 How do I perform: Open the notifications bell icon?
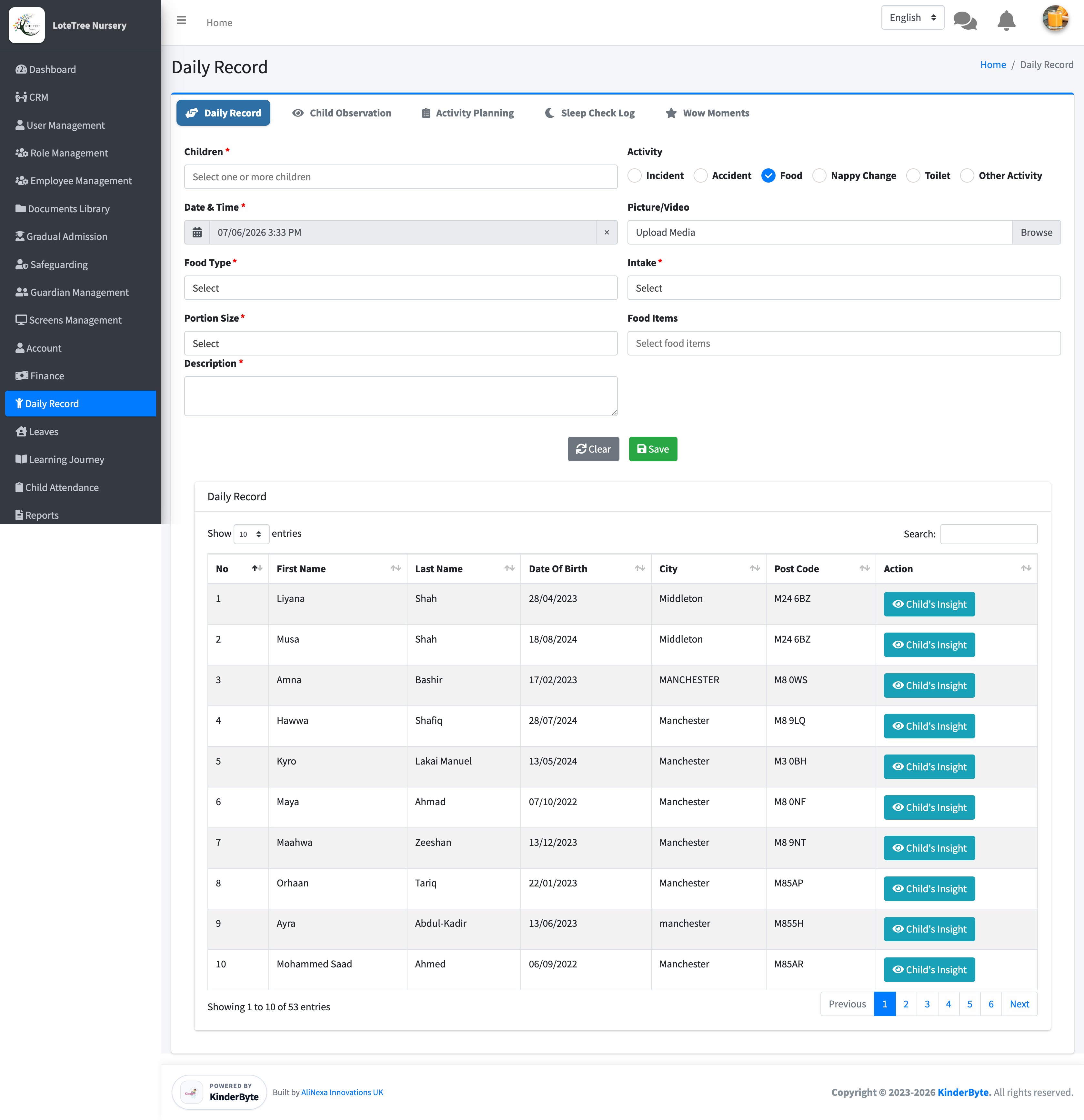click(x=1006, y=21)
